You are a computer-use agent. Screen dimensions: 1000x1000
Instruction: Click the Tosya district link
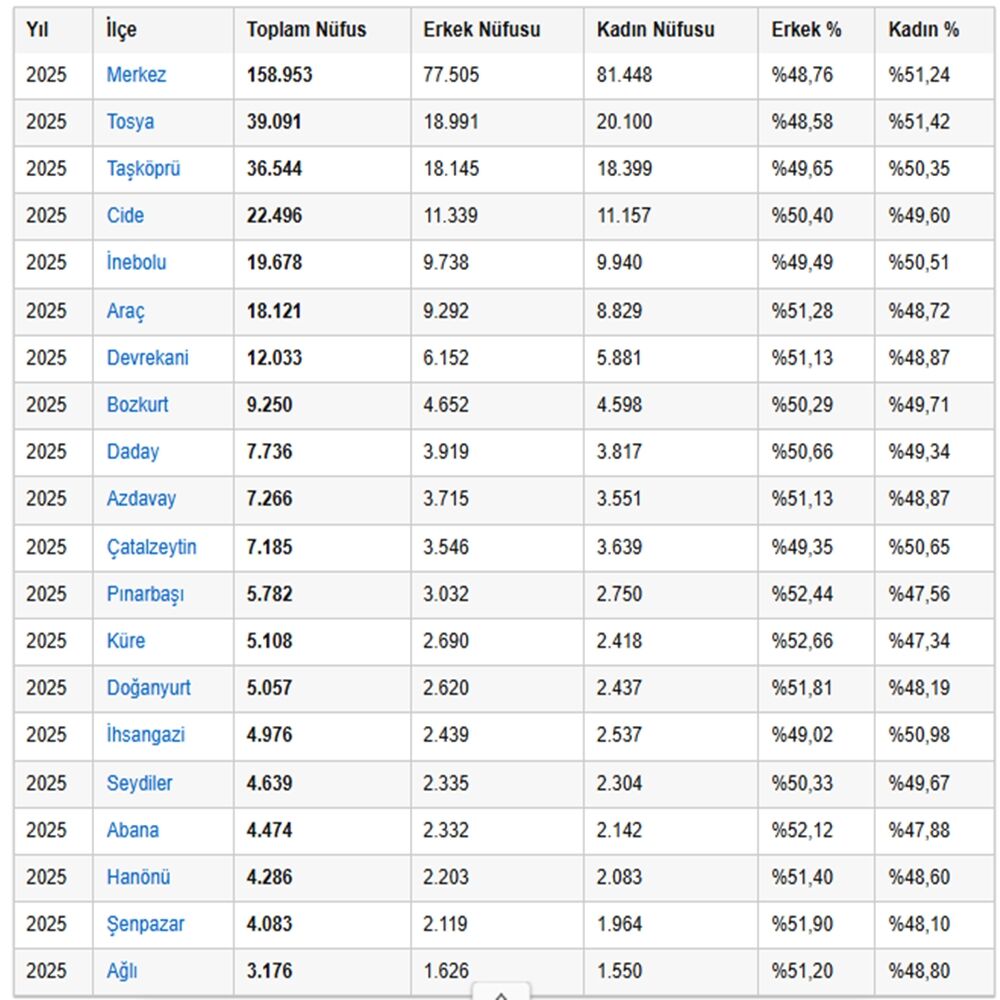click(x=130, y=122)
